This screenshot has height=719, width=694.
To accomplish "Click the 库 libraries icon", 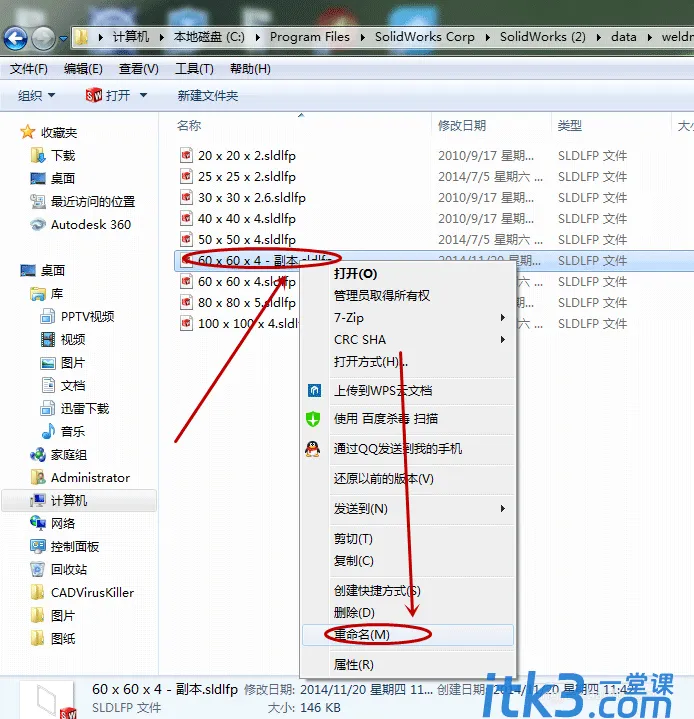I will click(38, 293).
